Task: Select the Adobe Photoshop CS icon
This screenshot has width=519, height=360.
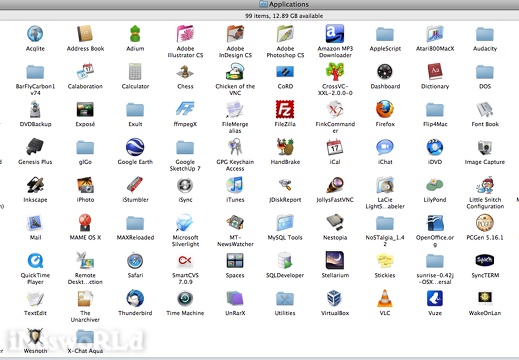Action: point(285,34)
